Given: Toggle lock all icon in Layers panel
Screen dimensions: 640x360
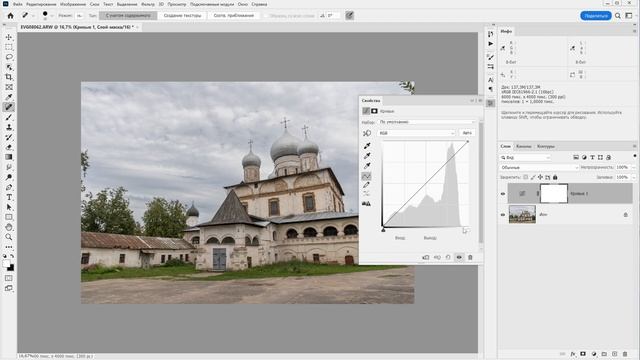Looking at the screenshot, I should (555, 178).
